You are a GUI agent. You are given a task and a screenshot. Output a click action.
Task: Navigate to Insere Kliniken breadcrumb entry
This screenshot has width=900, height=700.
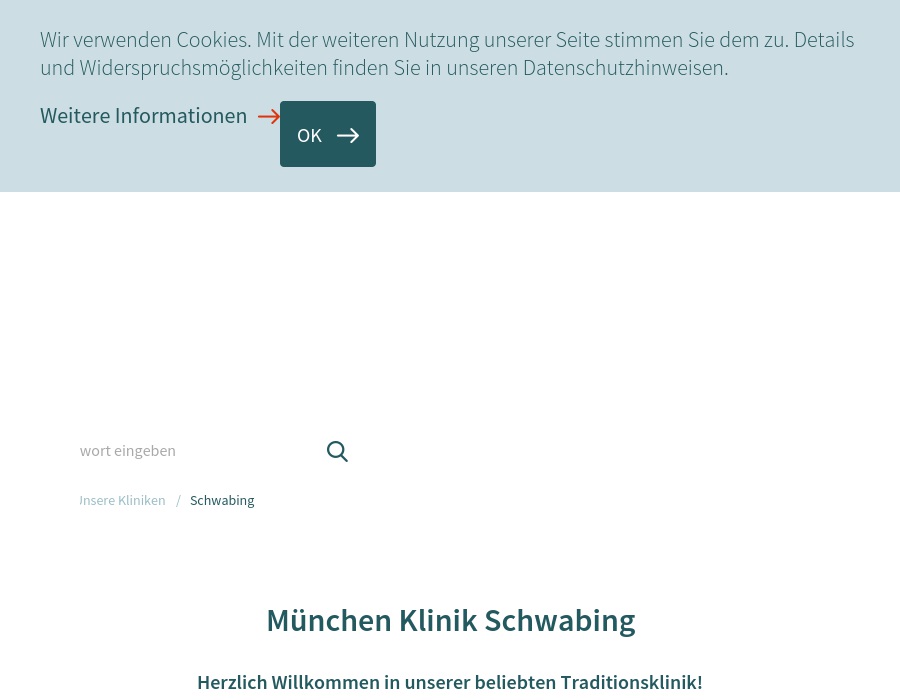coord(122,500)
